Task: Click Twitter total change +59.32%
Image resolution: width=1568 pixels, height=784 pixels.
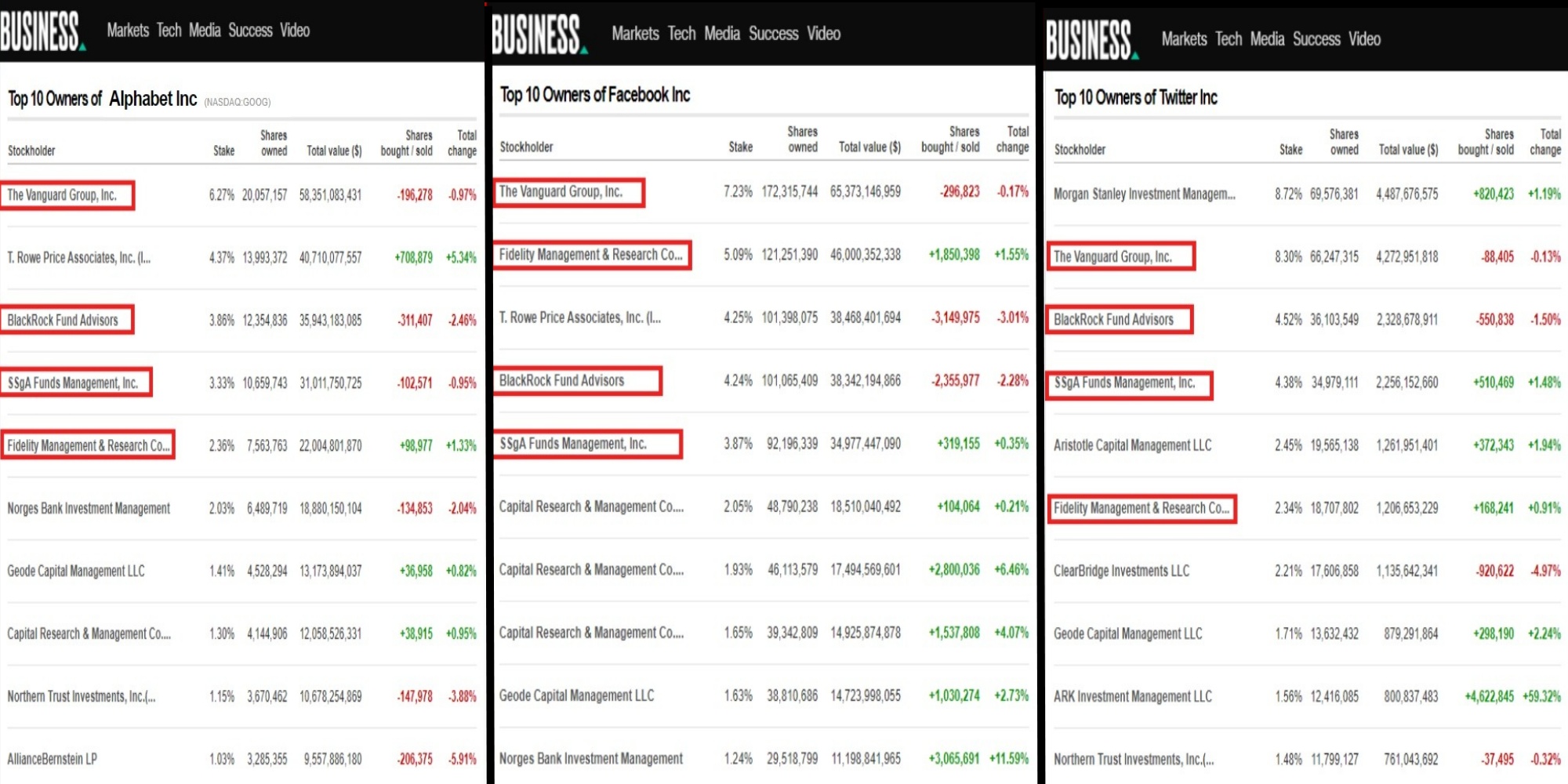Action: (1541, 697)
